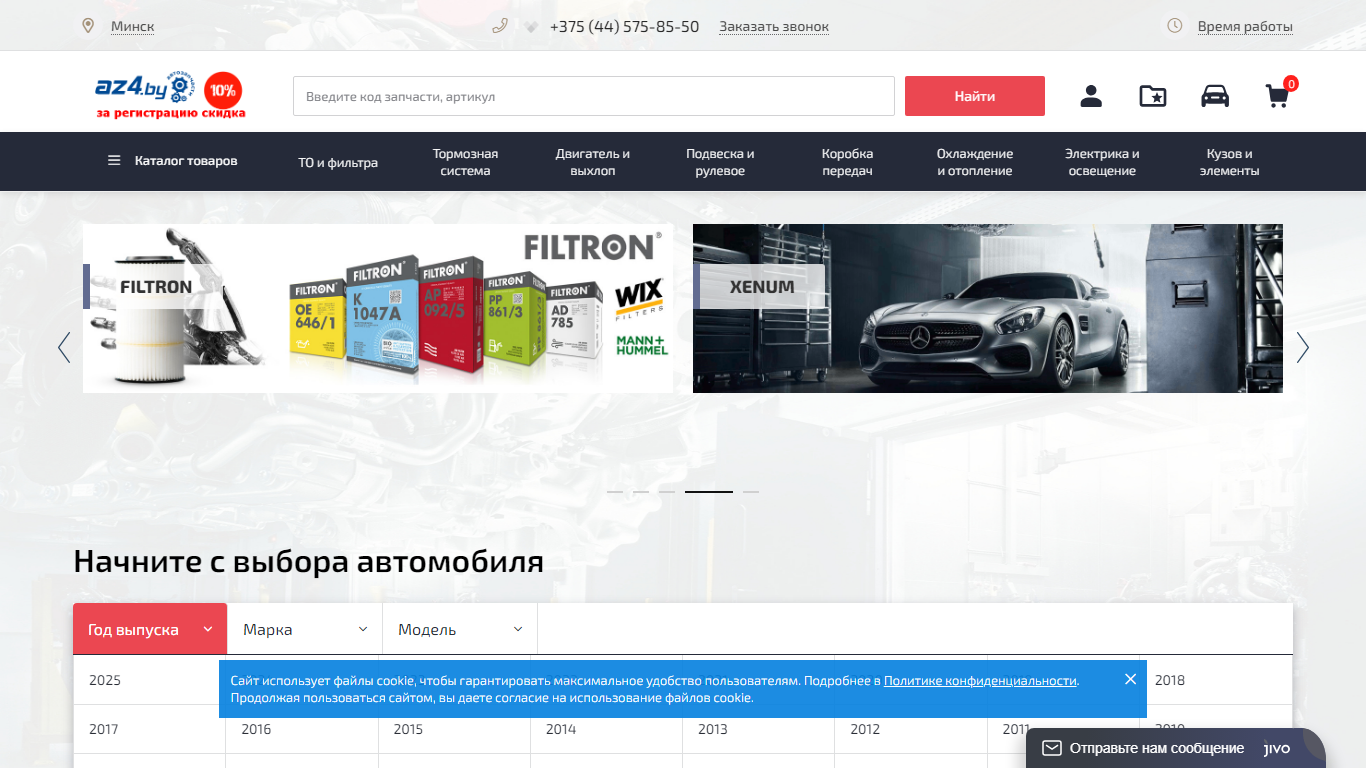This screenshot has width=1366, height=768.
Task: Open the Кузов и элементы menu item
Action: (1230, 162)
